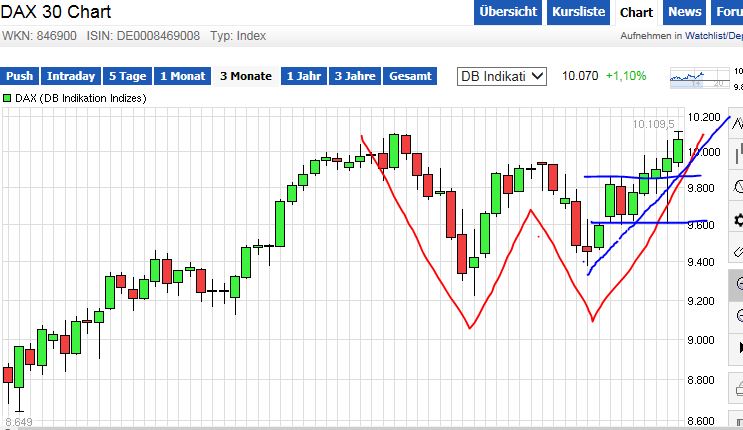Open the mini intraday chart thumbnail
The width and height of the screenshot is (743, 430).
[700, 78]
